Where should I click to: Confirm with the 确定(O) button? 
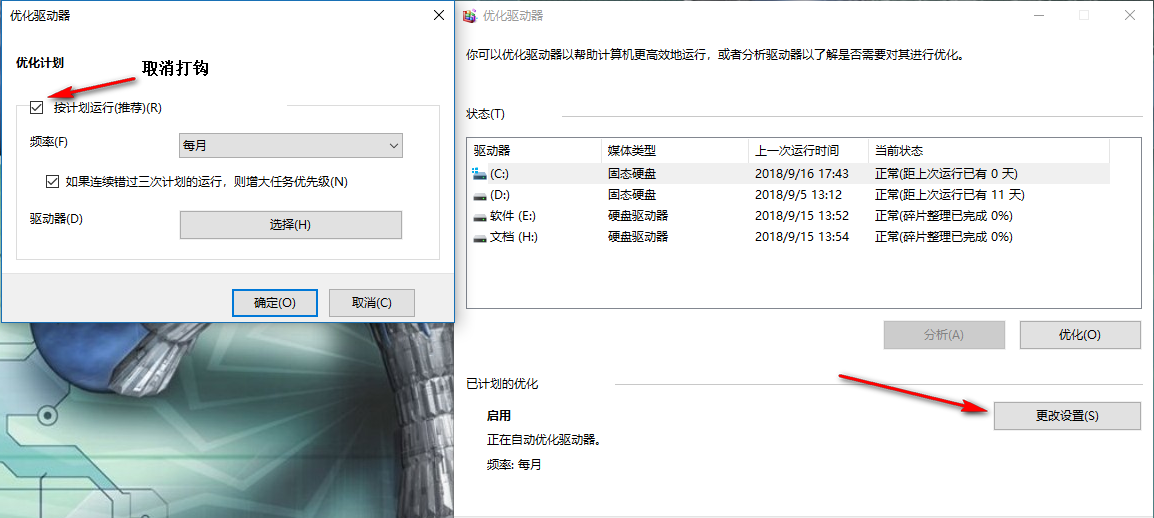pos(275,302)
